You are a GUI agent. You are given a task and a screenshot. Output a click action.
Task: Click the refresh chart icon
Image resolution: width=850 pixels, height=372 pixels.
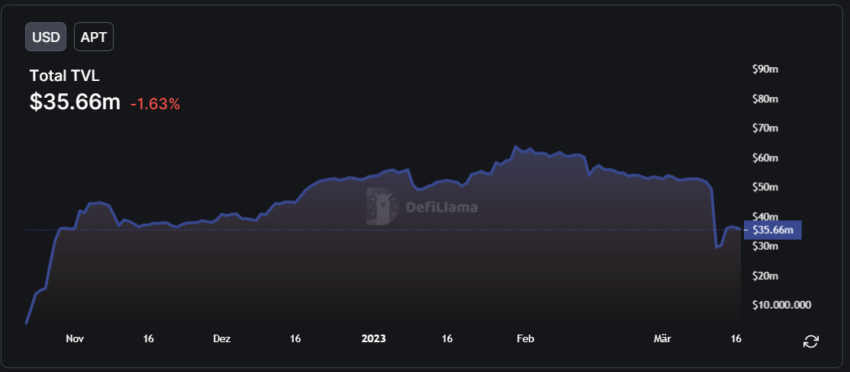click(811, 341)
